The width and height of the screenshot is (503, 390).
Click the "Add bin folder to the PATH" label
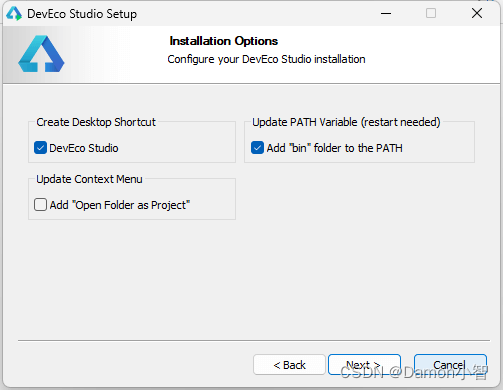[x=334, y=148]
